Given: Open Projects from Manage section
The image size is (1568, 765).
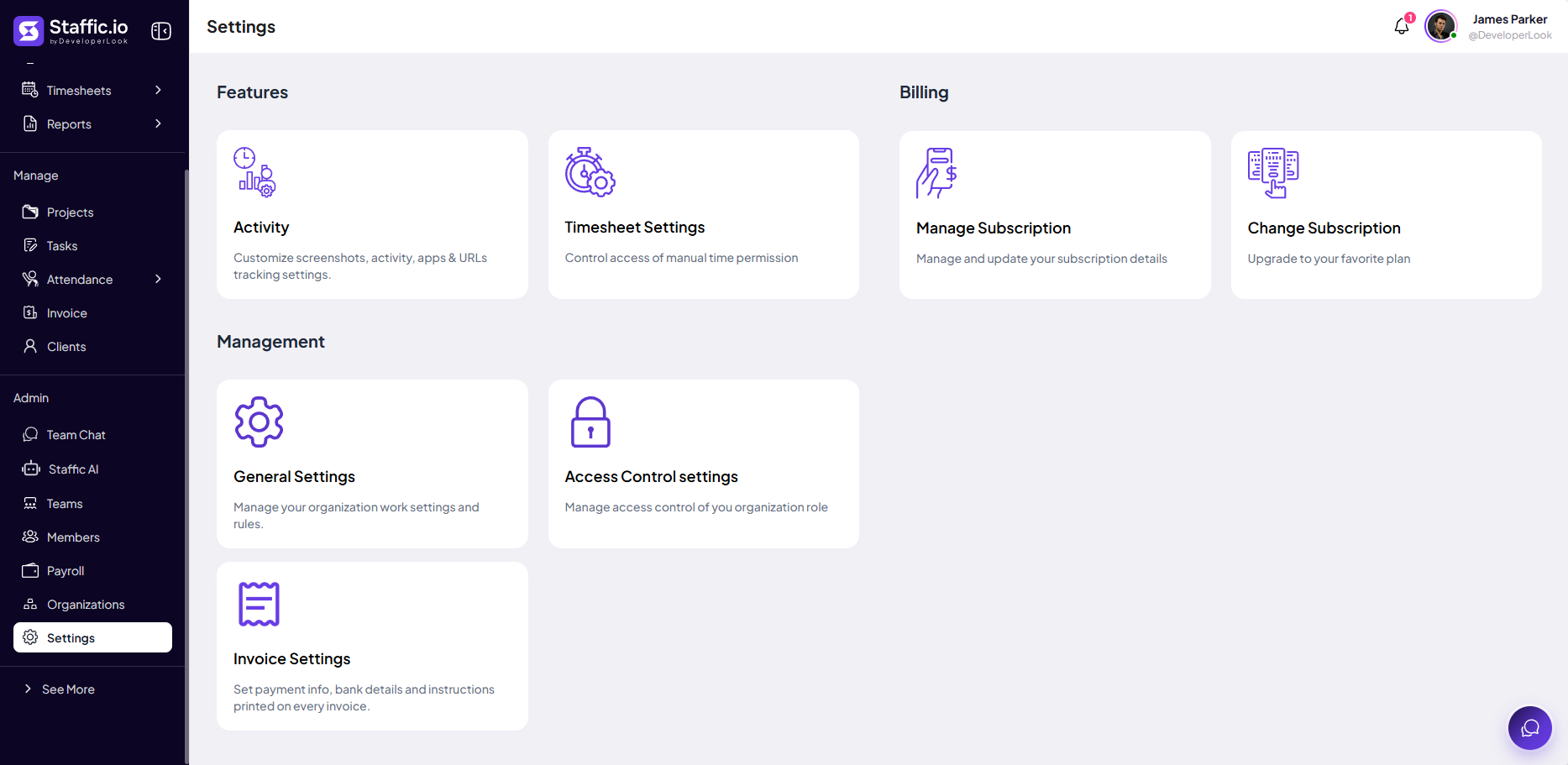Looking at the screenshot, I should [92, 212].
